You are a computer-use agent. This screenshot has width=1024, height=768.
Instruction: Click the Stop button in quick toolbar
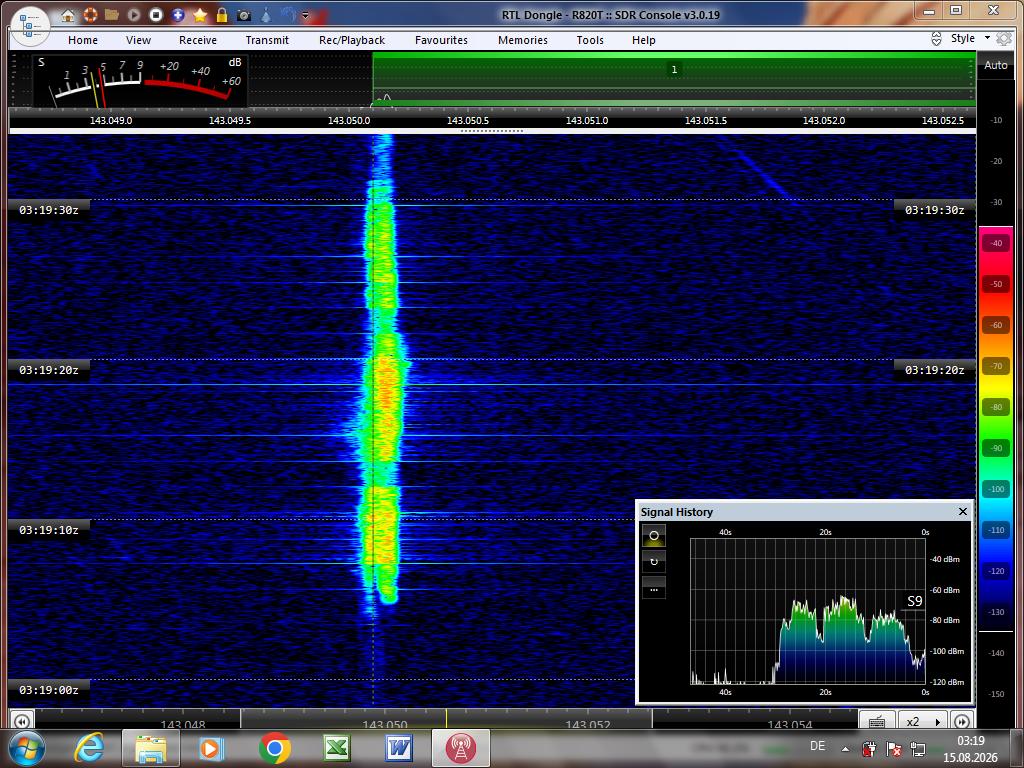pos(155,14)
